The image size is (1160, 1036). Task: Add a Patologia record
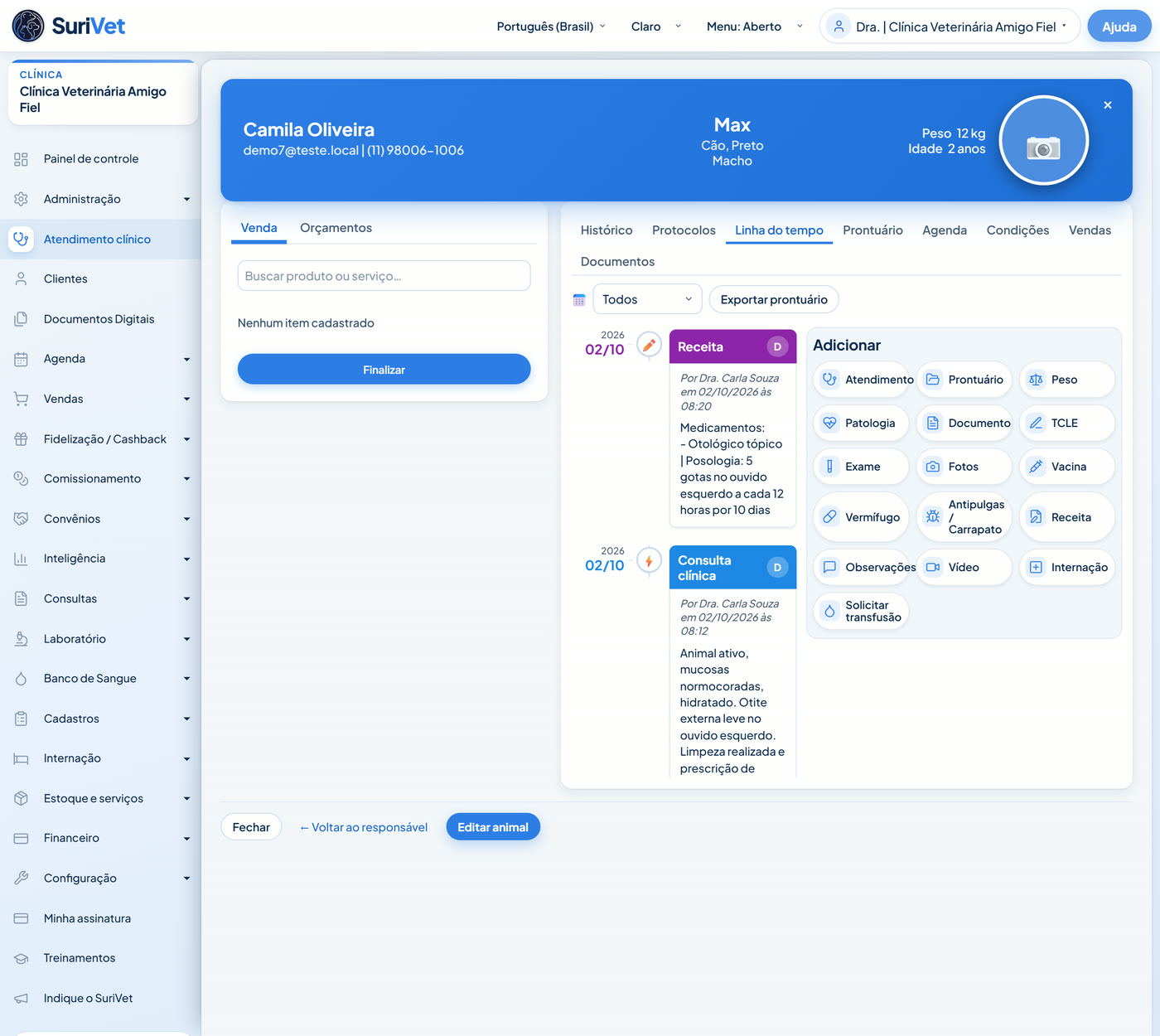click(862, 423)
